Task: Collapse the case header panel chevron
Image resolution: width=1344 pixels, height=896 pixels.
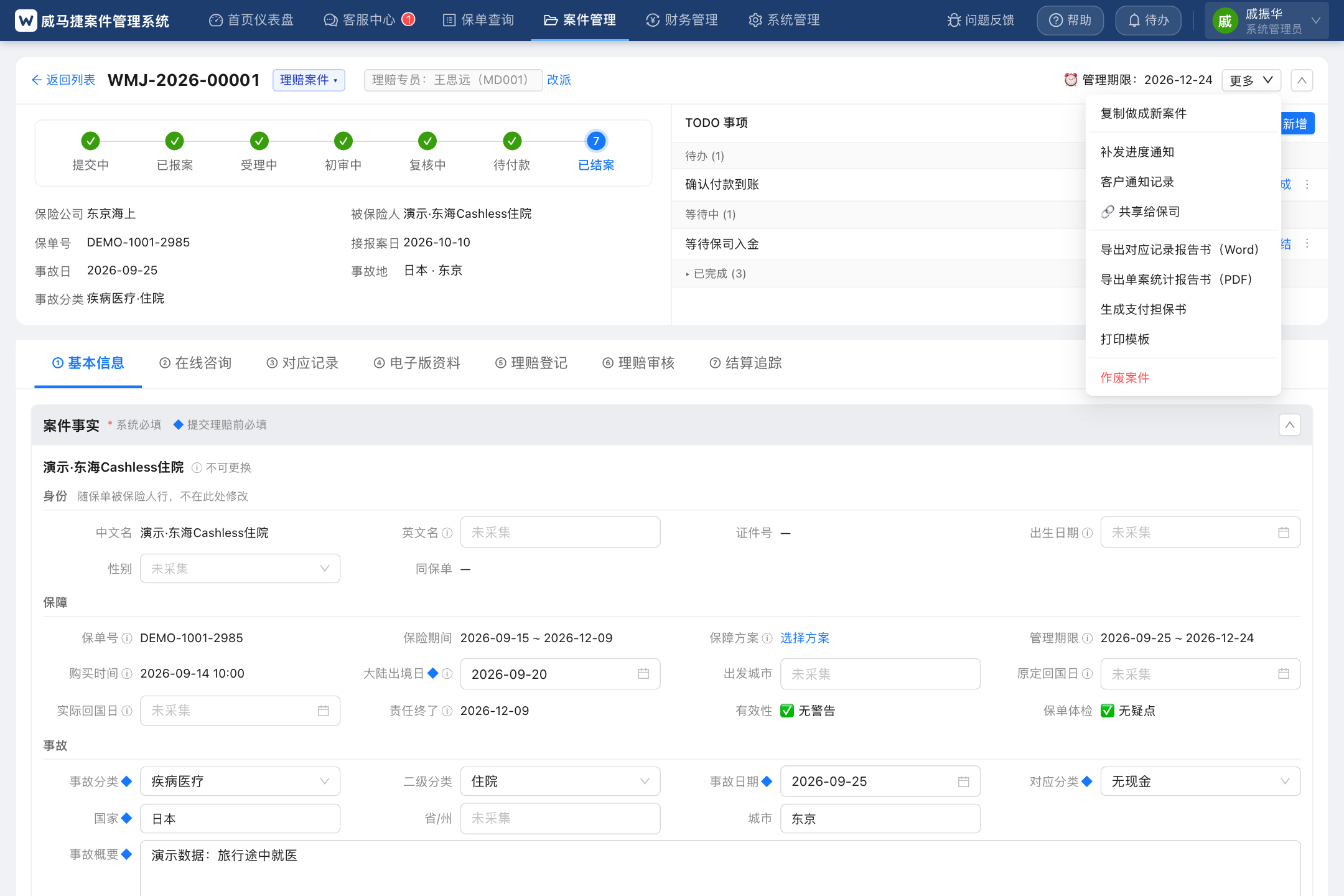Action: pos(1302,80)
